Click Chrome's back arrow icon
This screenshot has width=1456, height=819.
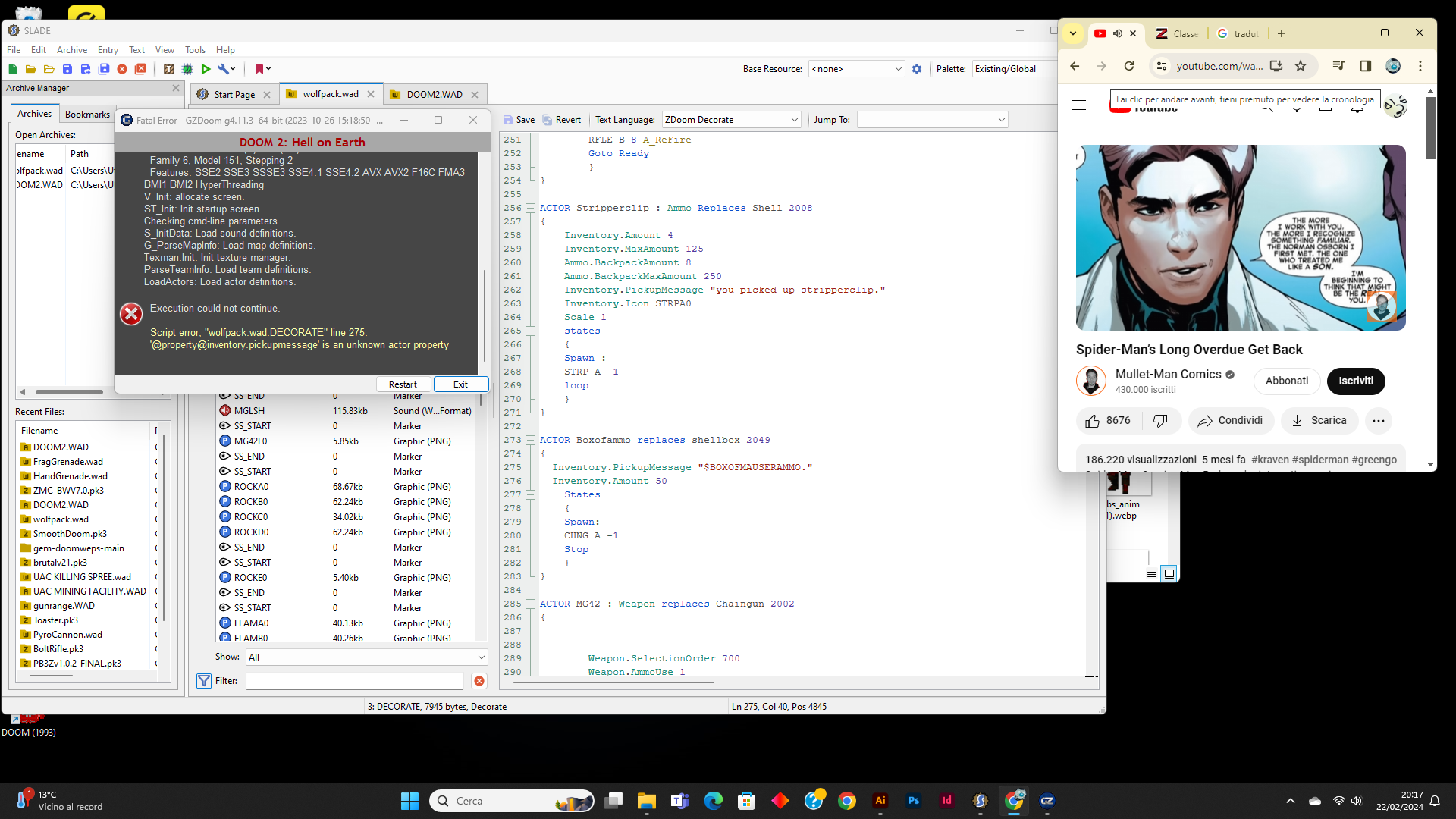pyautogui.click(x=1075, y=66)
